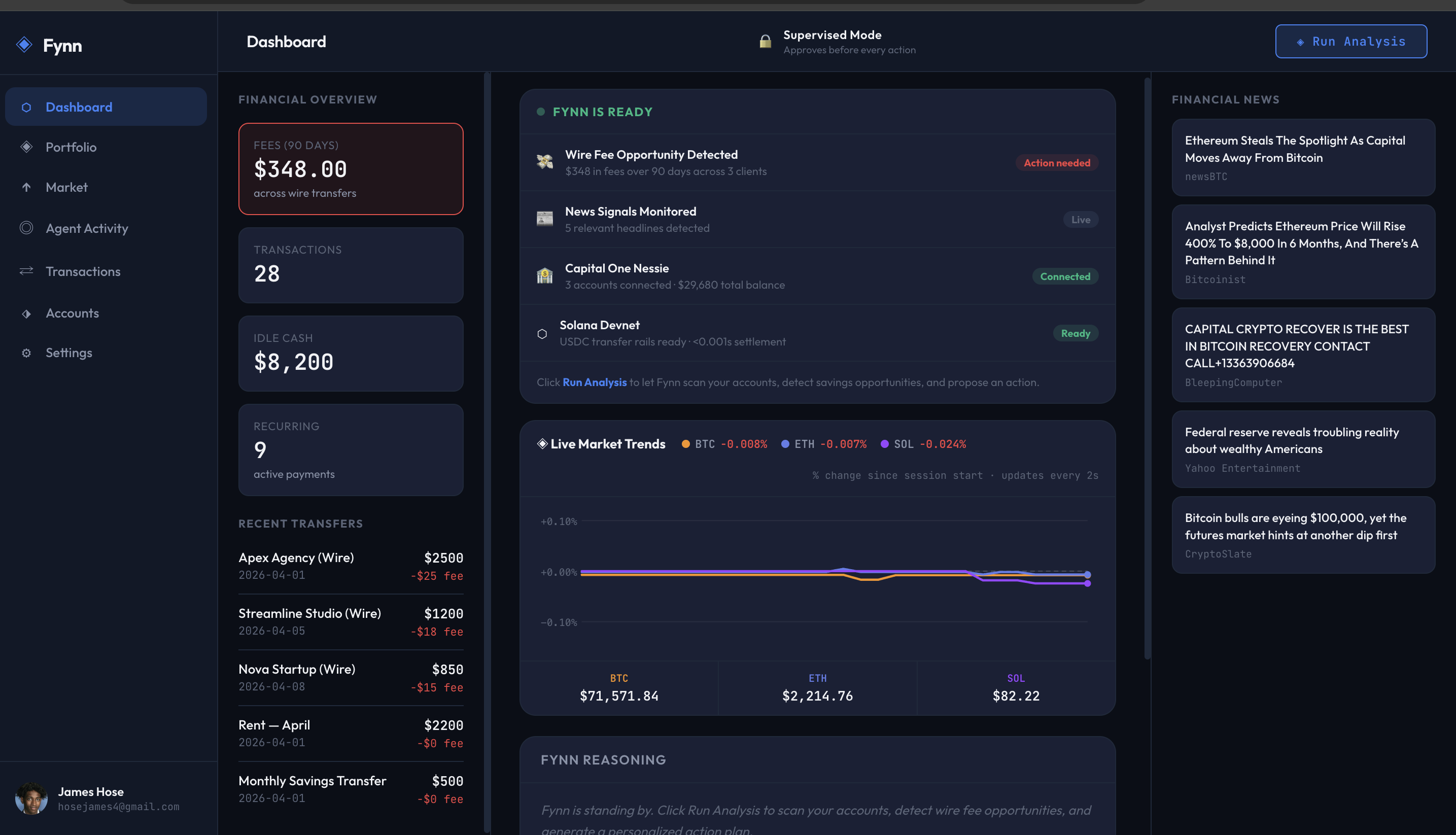
Task: Click the purple SOL legend dot
Action: click(x=884, y=444)
